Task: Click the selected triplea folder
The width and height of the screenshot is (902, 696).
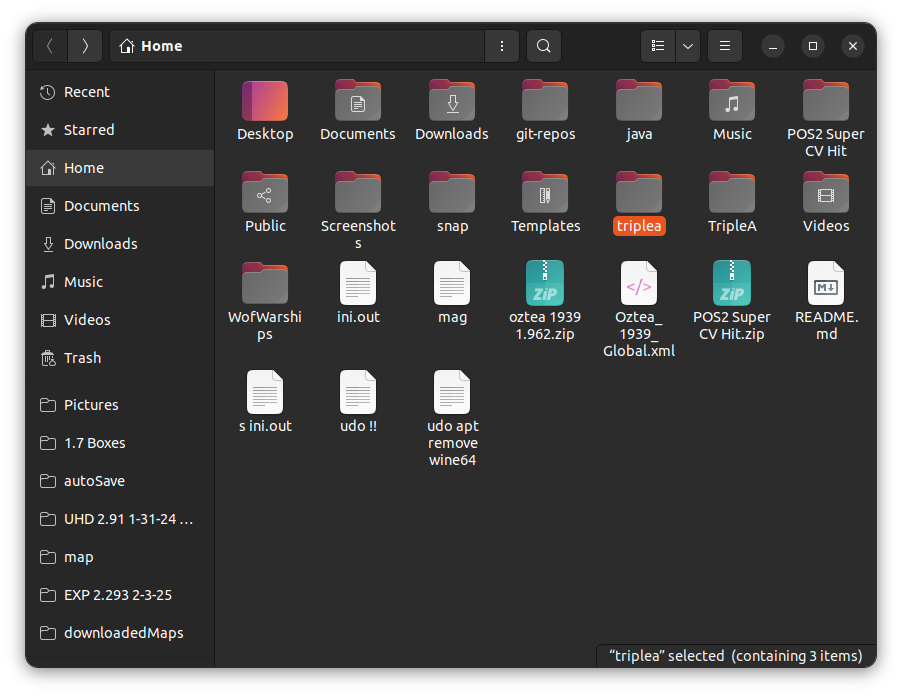Action: tap(639, 193)
